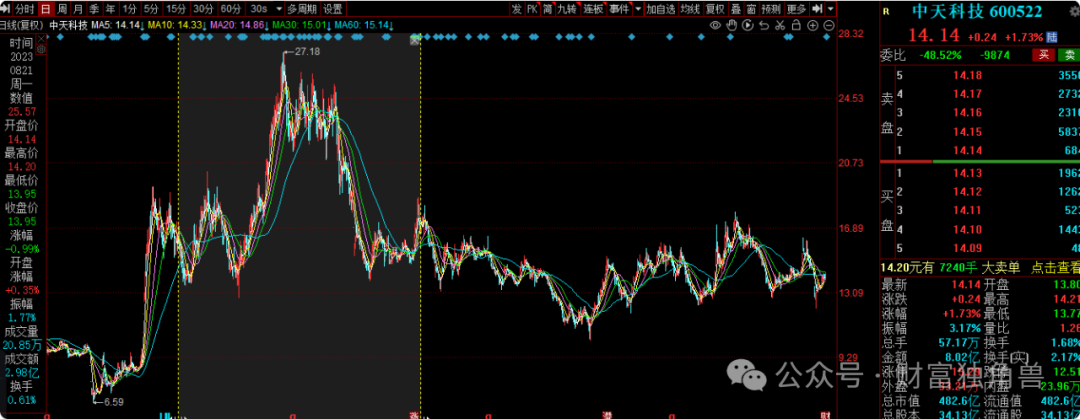The height and width of the screenshot is (419, 1080).
Task: Expand the period dropdown next to 30s
Action: pyautogui.click(x=278, y=9)
